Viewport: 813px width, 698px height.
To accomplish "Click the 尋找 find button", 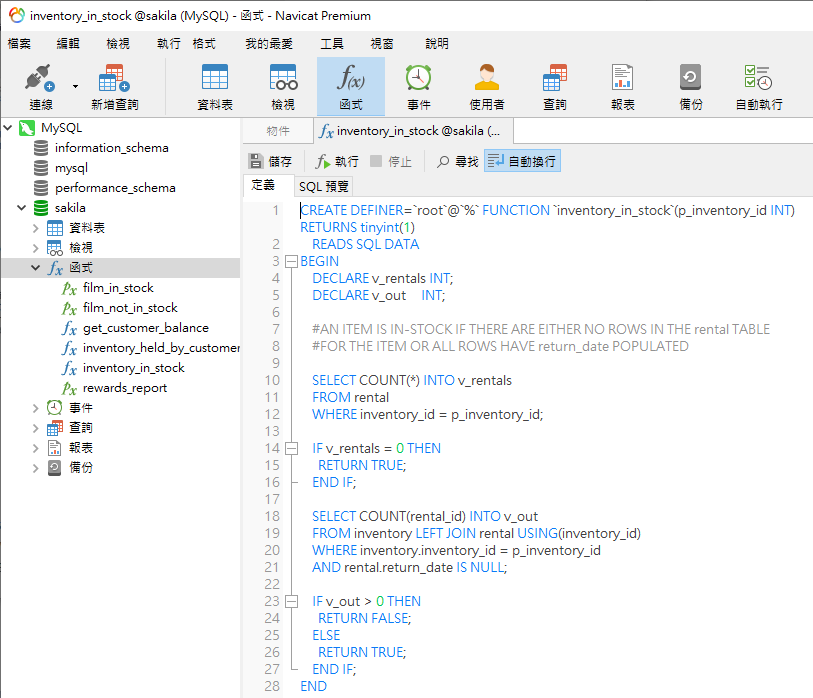I will 457,161.
